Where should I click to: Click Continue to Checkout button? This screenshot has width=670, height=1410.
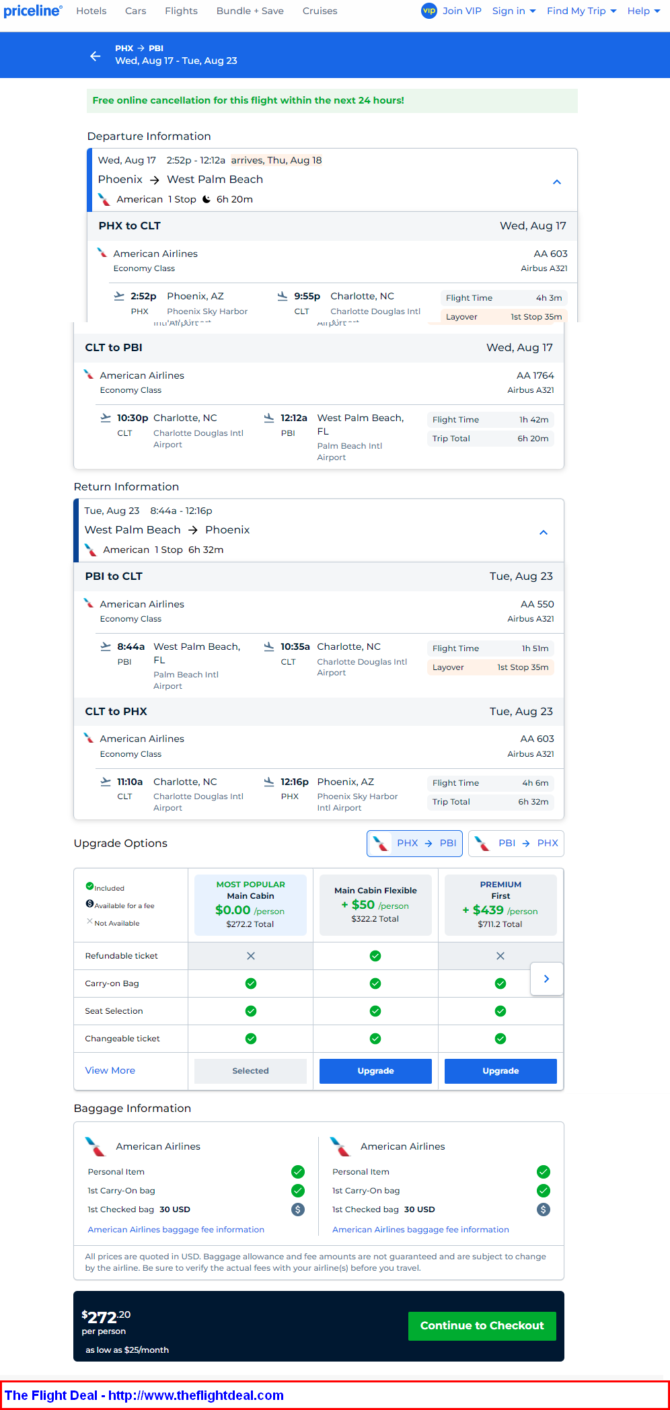(x=482, y=1326)
